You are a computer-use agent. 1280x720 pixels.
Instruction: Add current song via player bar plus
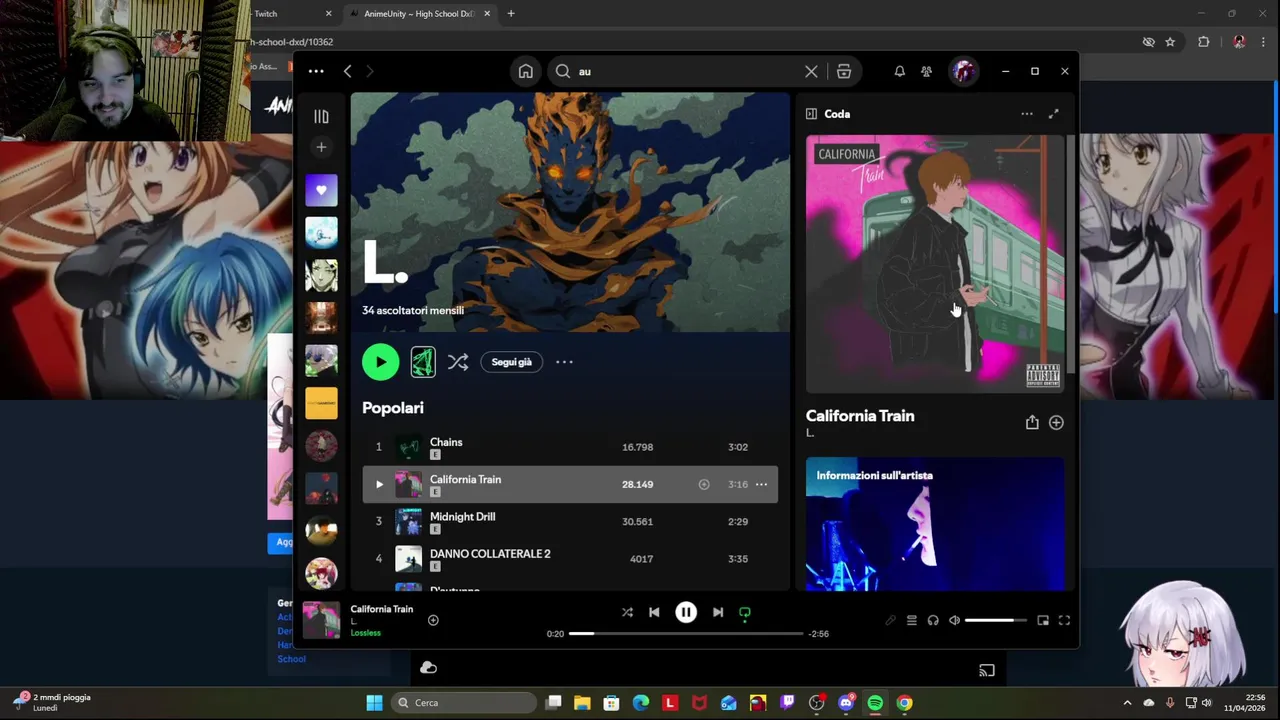[433, 620]
